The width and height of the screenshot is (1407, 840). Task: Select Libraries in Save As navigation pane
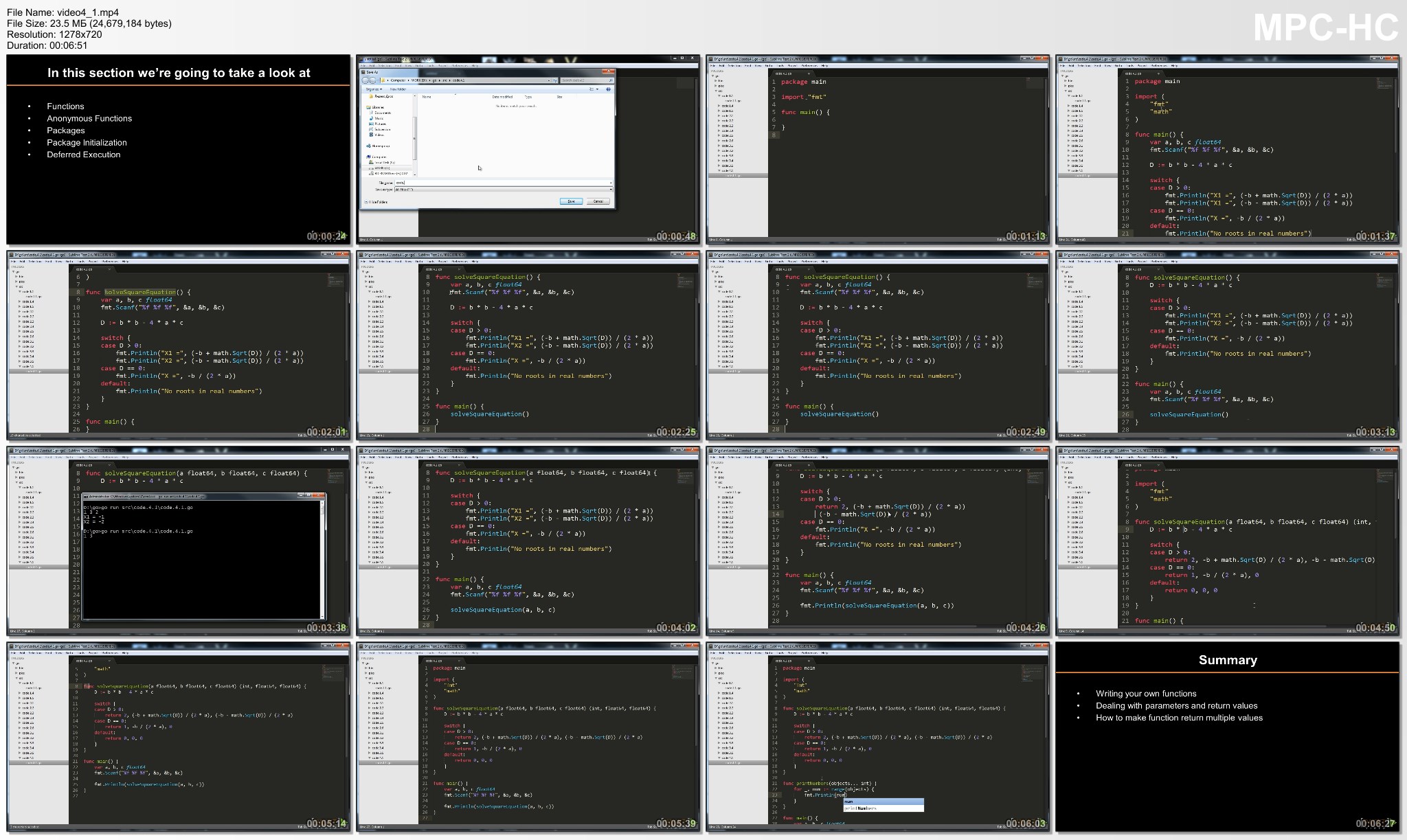click(x=375, y=107)
